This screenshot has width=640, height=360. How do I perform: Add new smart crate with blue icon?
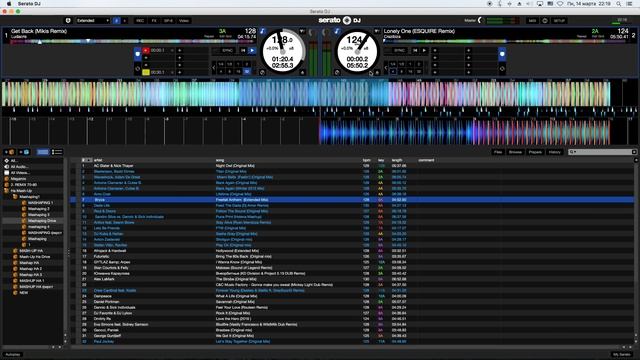coord(24,152)
